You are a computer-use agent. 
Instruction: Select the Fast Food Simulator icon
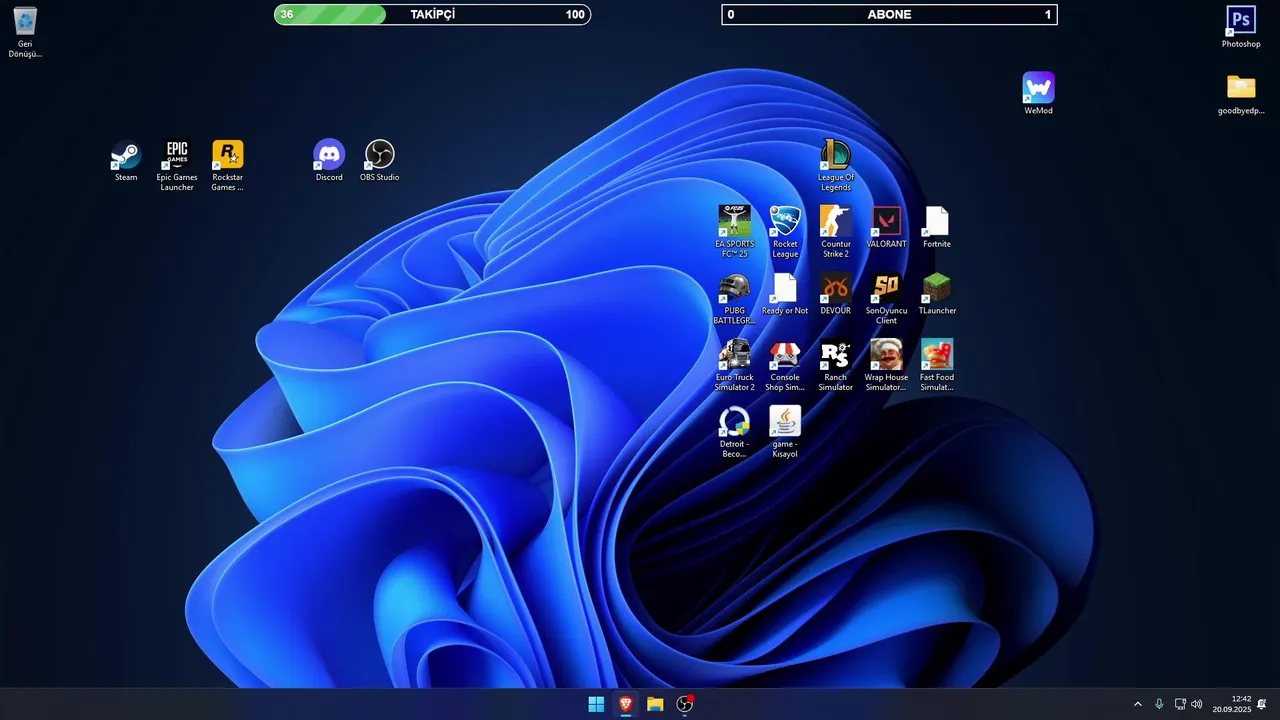click(937, 366)
